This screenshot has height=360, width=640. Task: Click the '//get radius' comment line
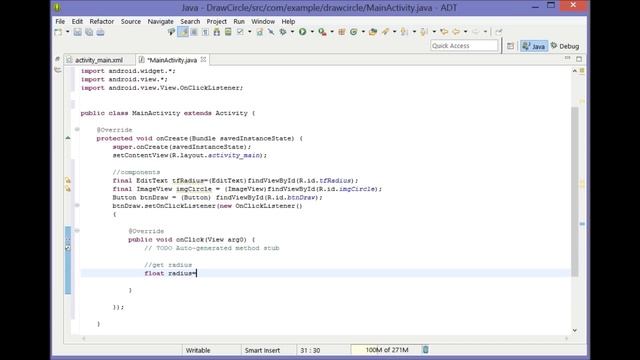coord(168,265)
